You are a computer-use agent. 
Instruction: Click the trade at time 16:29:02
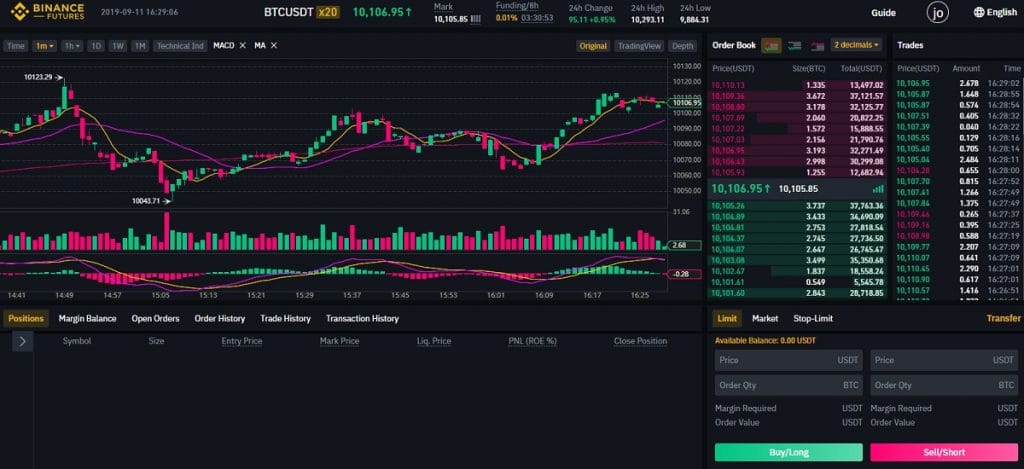coord(958,84)
